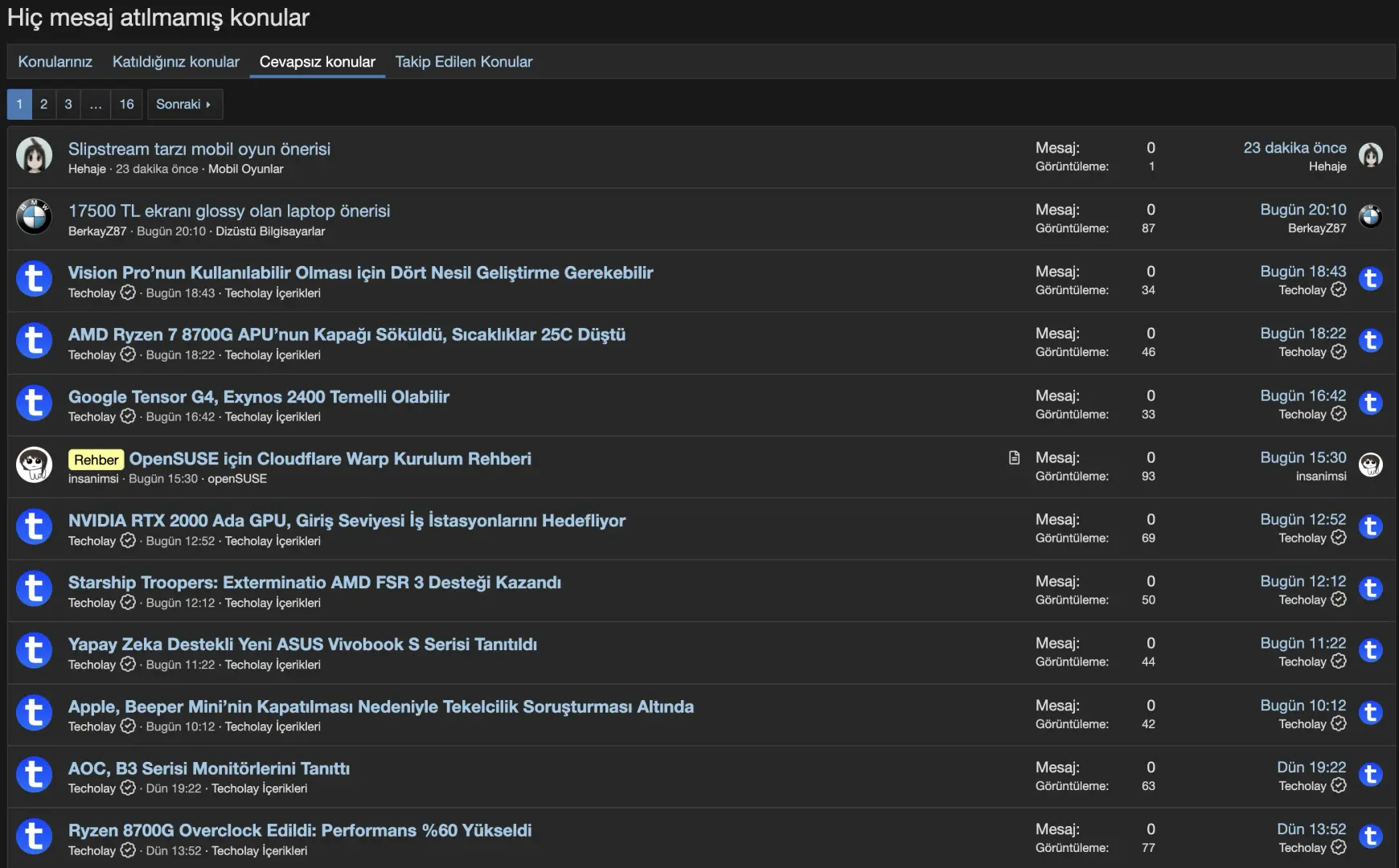Open AMD Ryzen 7 8700G APU thread
This screenshot has height=868, width=1399.
pos(347,334)
